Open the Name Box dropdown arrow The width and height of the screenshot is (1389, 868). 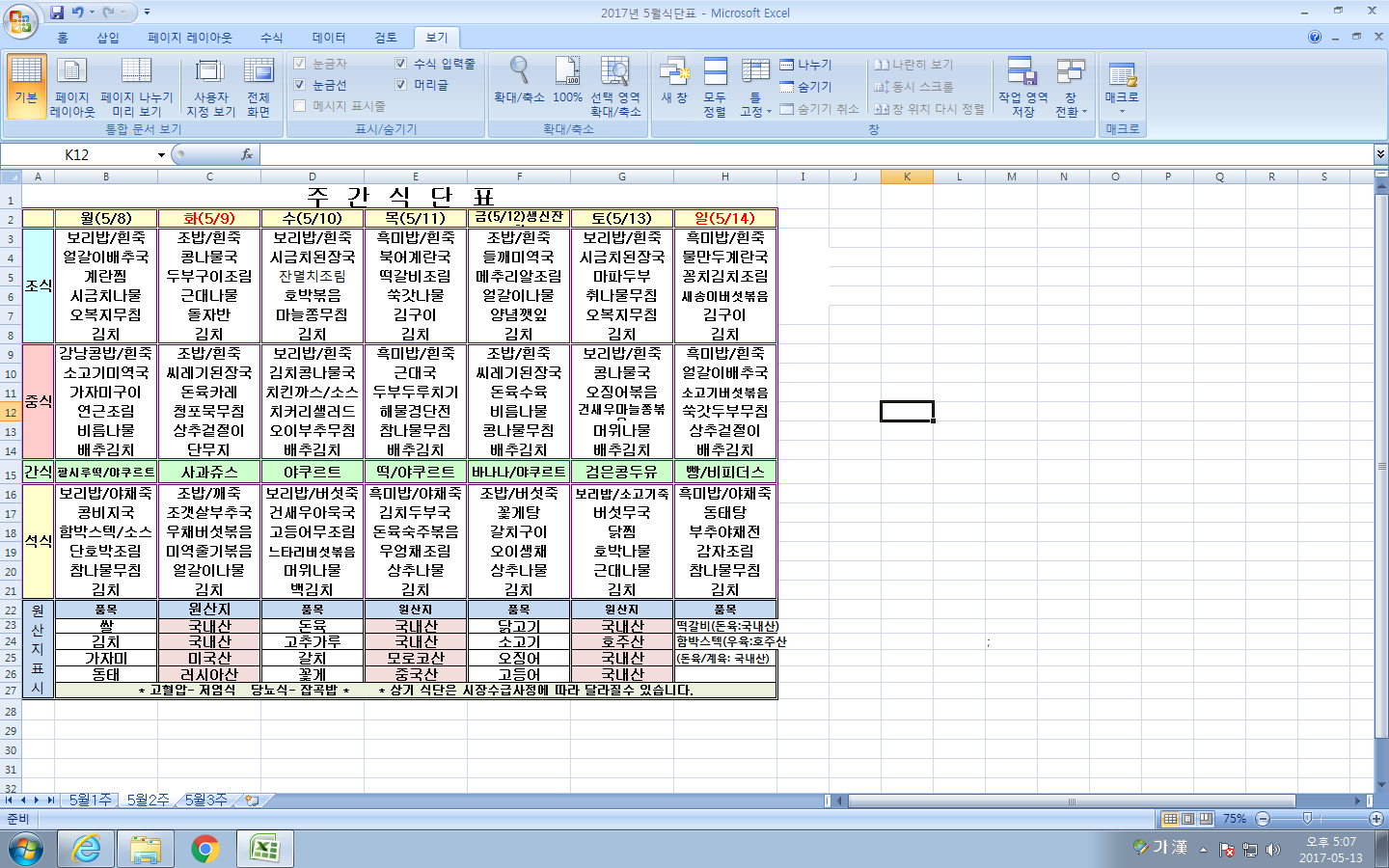tap(161, 155)
